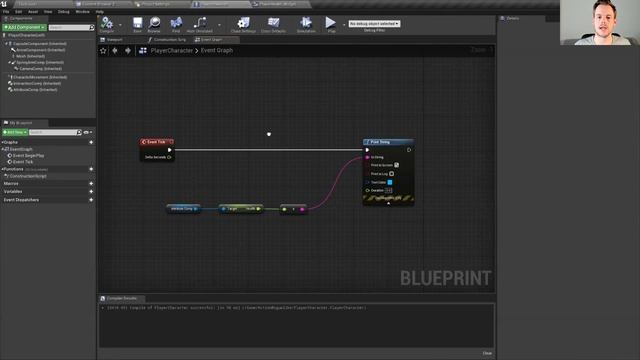
Task: Click Duration input pin on Print String
Action: pos(367,190)
